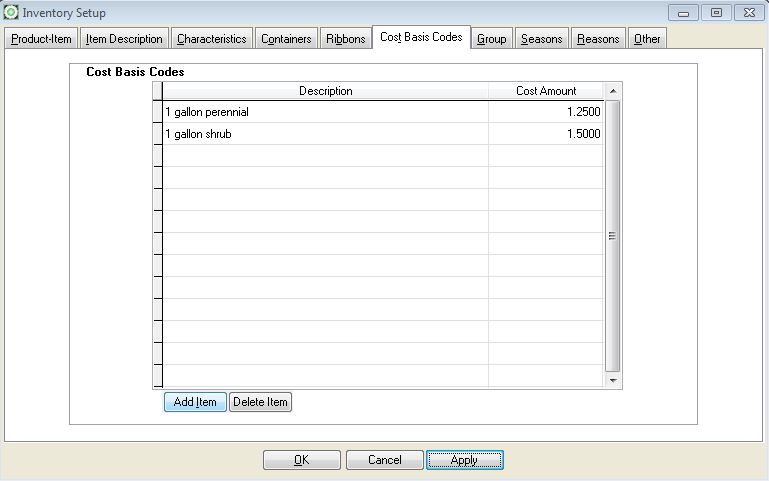The image size is (769, 481).
Task: Open the Item Description tab
Action: coord(124,39)
